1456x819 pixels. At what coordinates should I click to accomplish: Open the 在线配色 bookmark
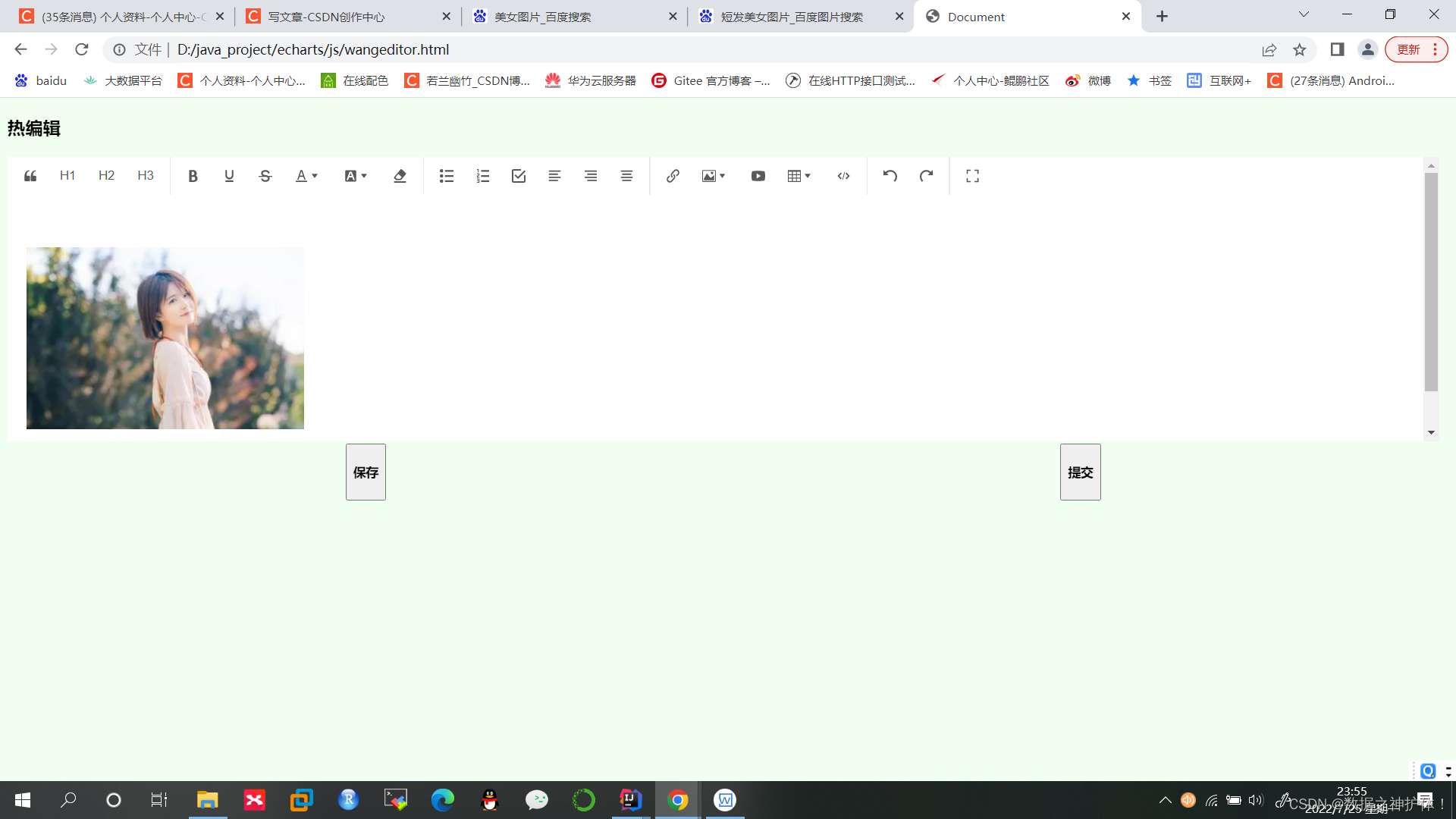click(355, 80)
